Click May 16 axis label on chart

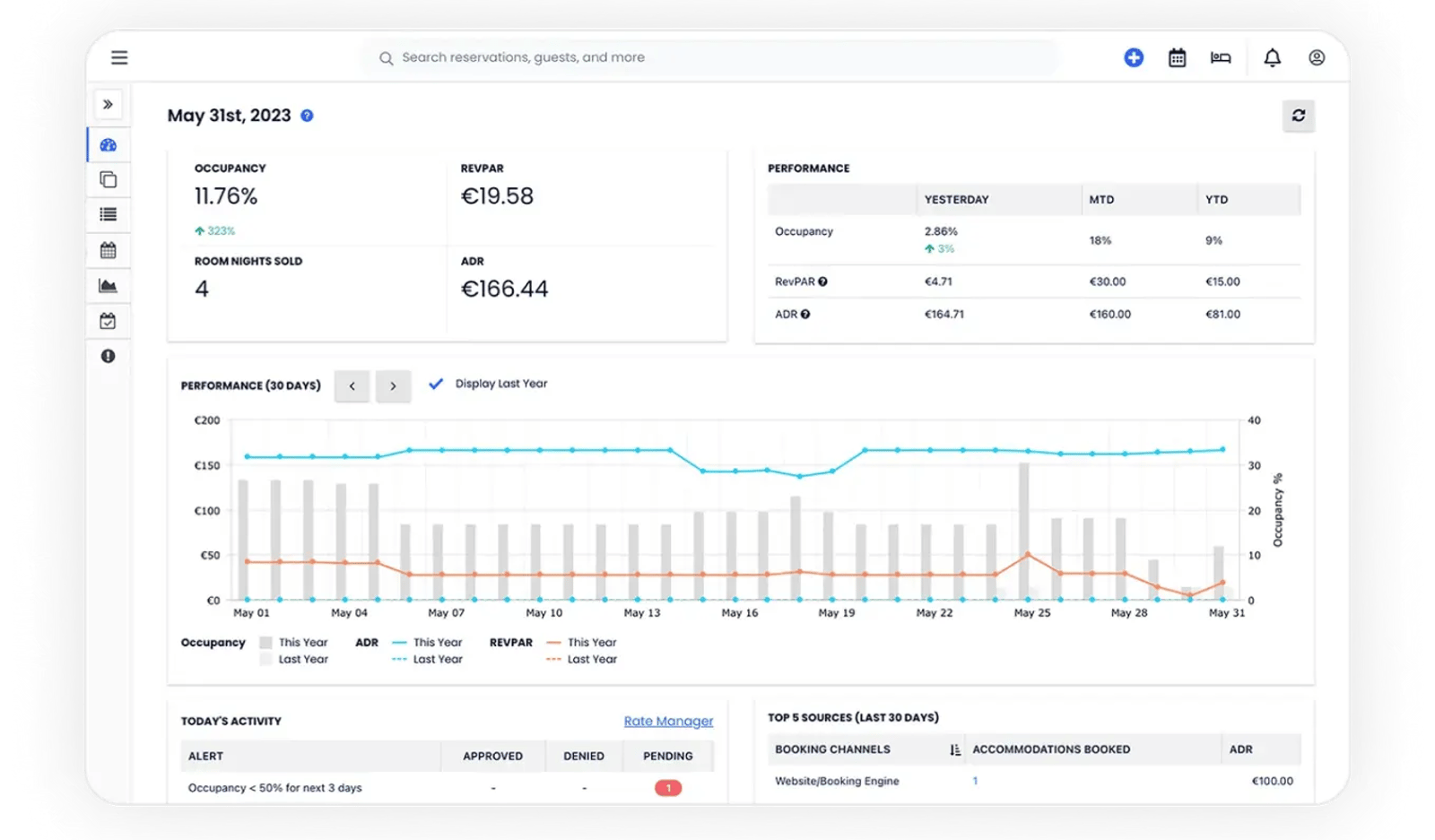740,613
